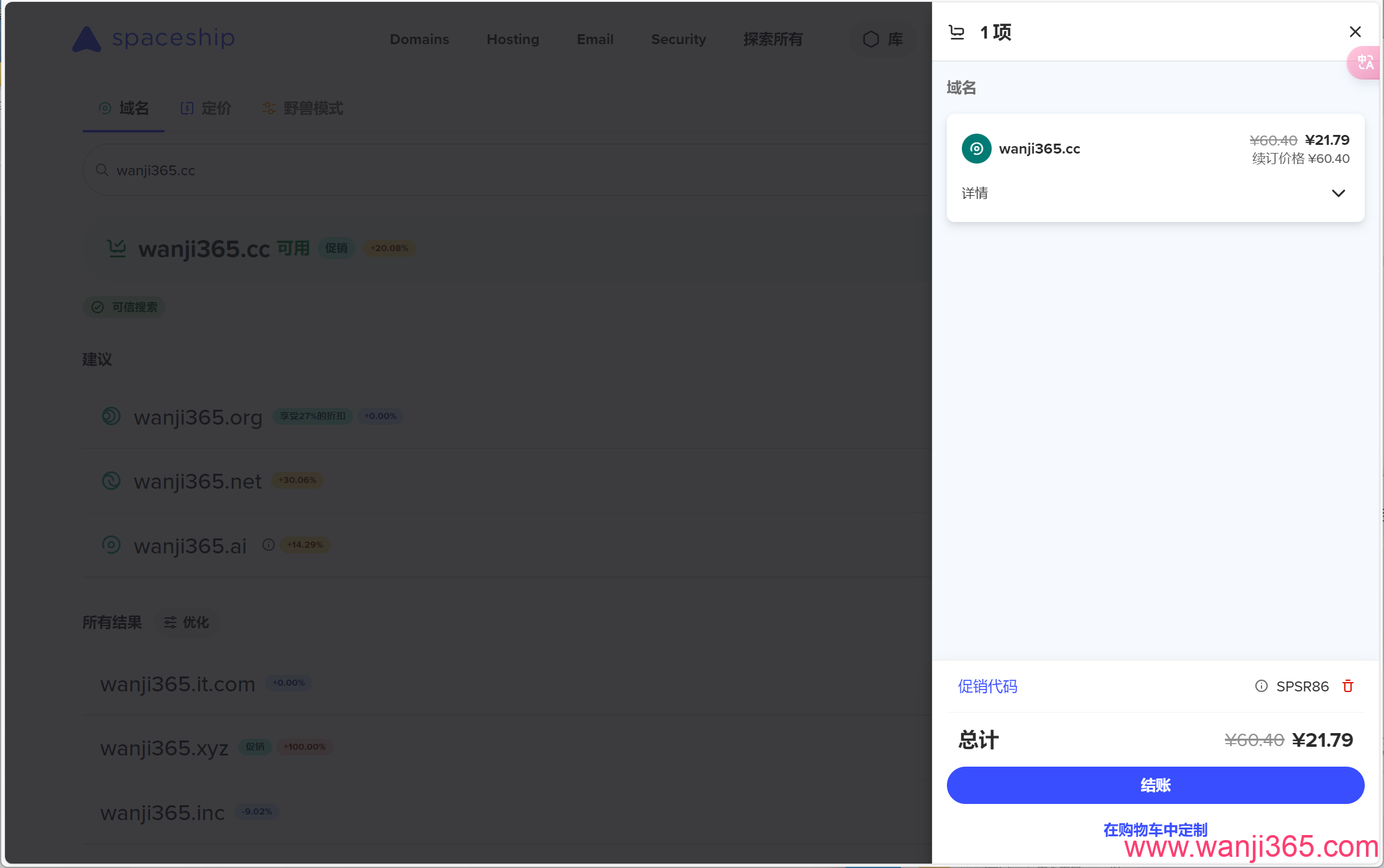Click the green wanji365.cc domain icon in cart
1384x868 pixels.
tap(977, 149)
